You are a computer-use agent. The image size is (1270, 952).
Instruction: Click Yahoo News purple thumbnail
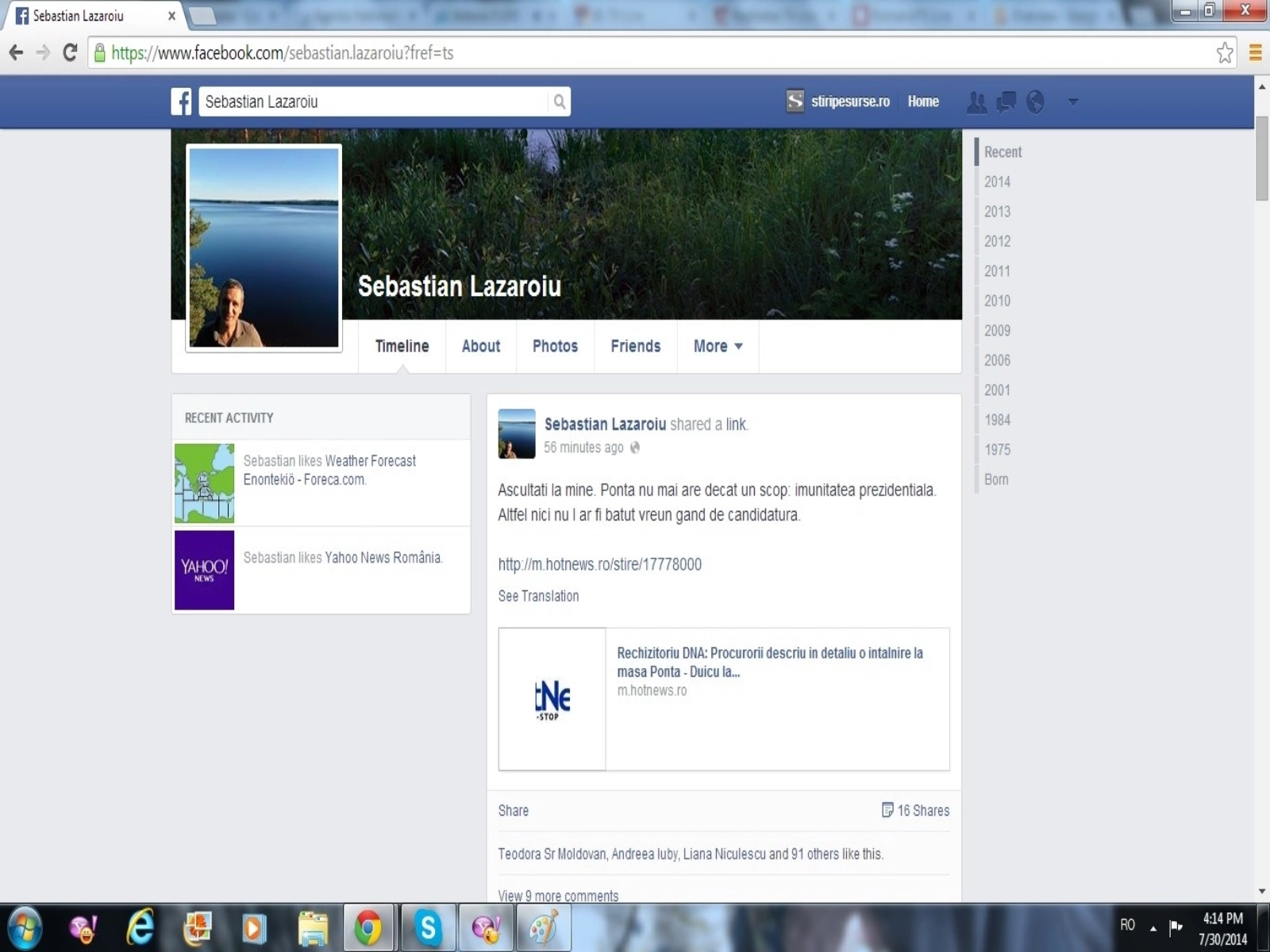click(204, 570)
